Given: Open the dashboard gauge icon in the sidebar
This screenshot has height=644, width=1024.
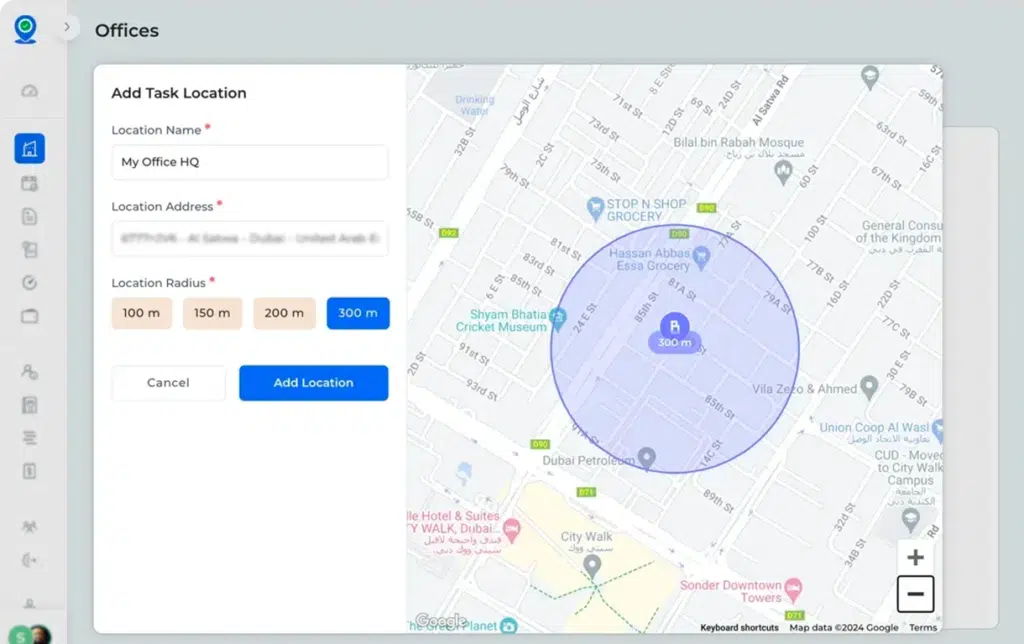Looking at the screenshot, I should tap(29, 92).
